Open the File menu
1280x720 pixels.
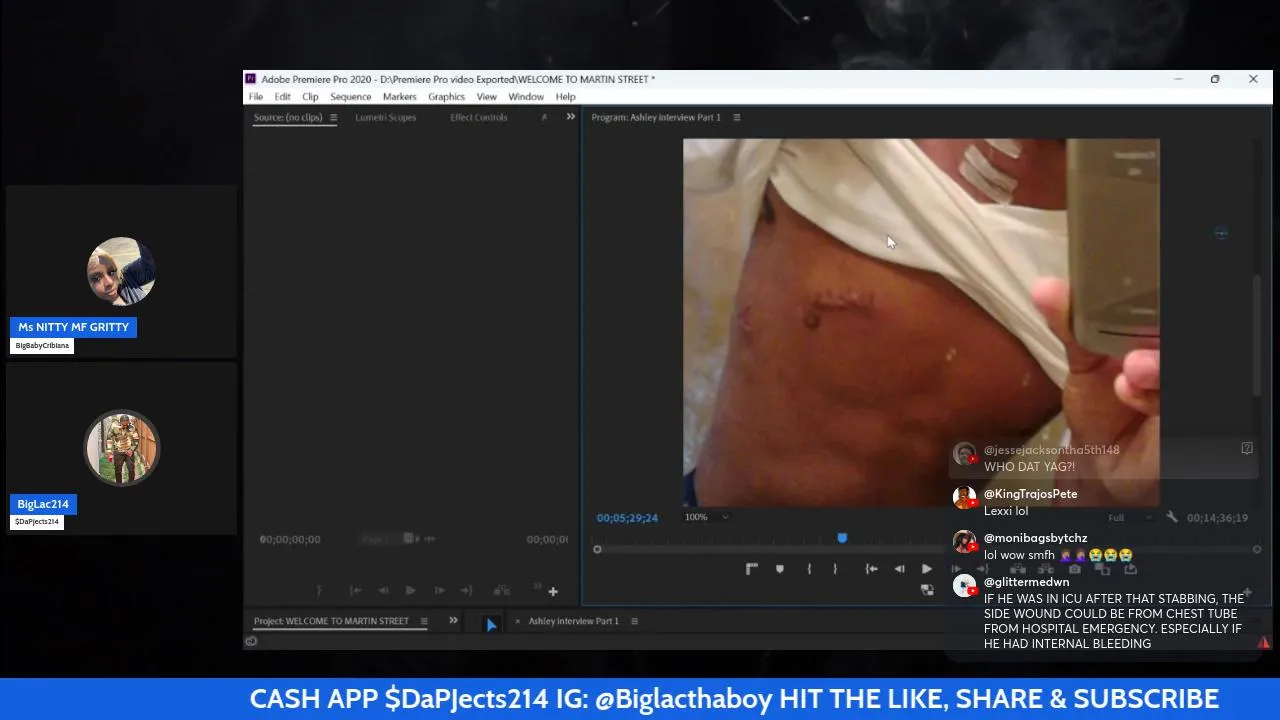coord(256,97)
